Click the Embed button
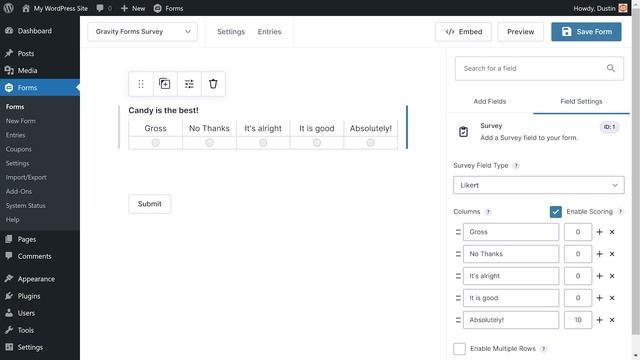The height and width of the screenshot is (360, 640). click(x=464, y=32)
